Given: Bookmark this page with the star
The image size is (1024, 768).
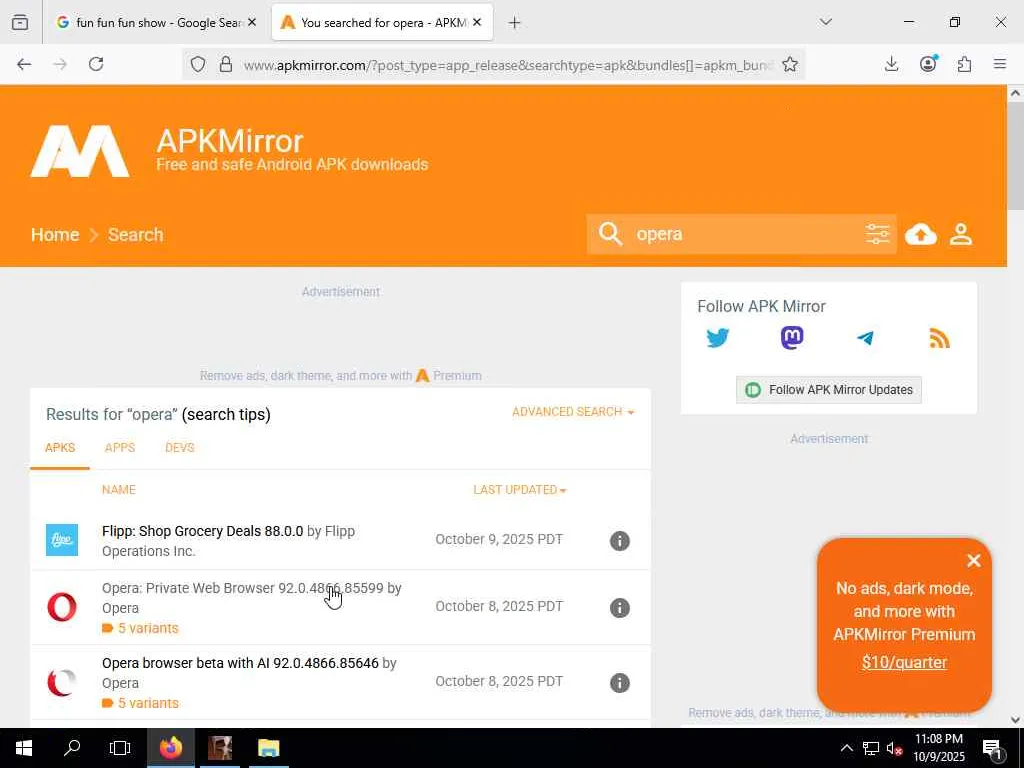Looking at the screenshot, I should 790,64.
